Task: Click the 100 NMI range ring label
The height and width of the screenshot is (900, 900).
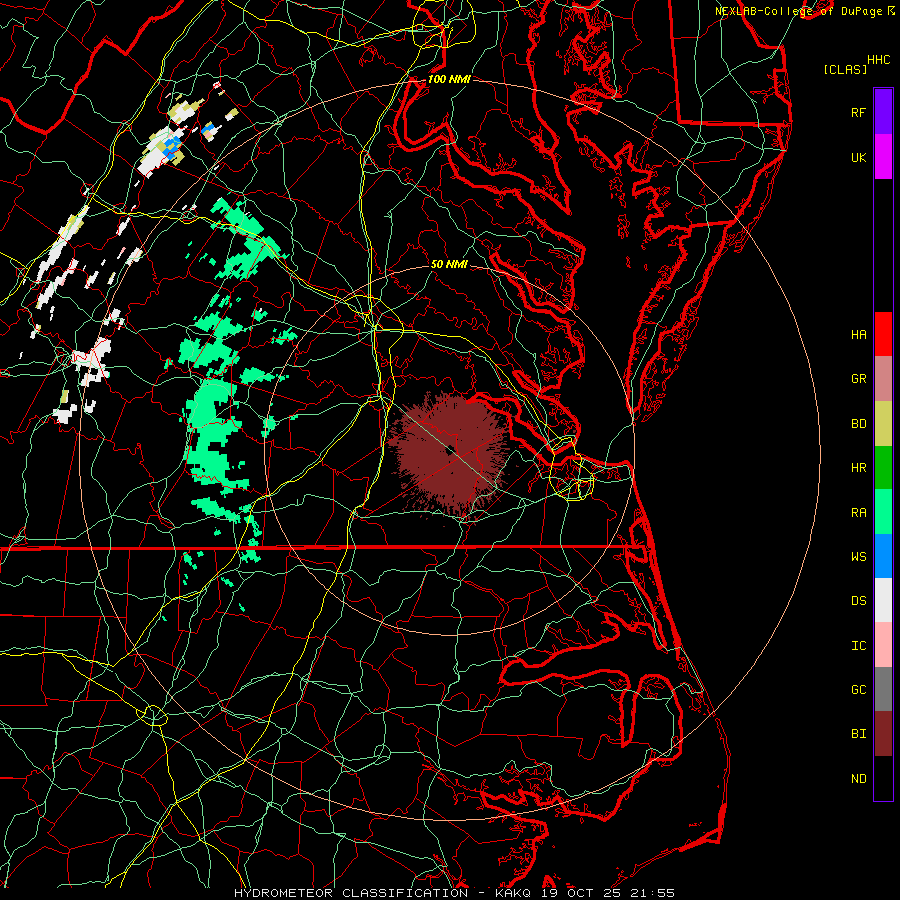Action: [449, 79]
